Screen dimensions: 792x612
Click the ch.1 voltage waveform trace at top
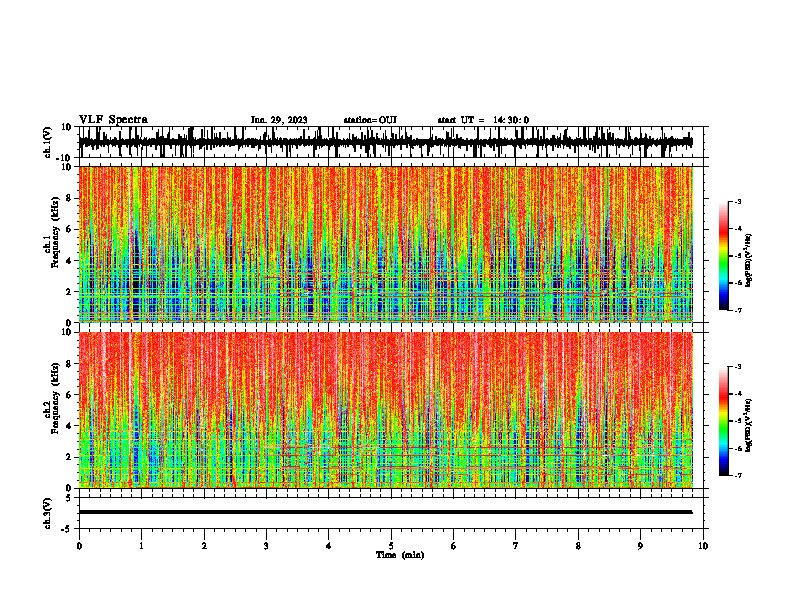(385, 142)
